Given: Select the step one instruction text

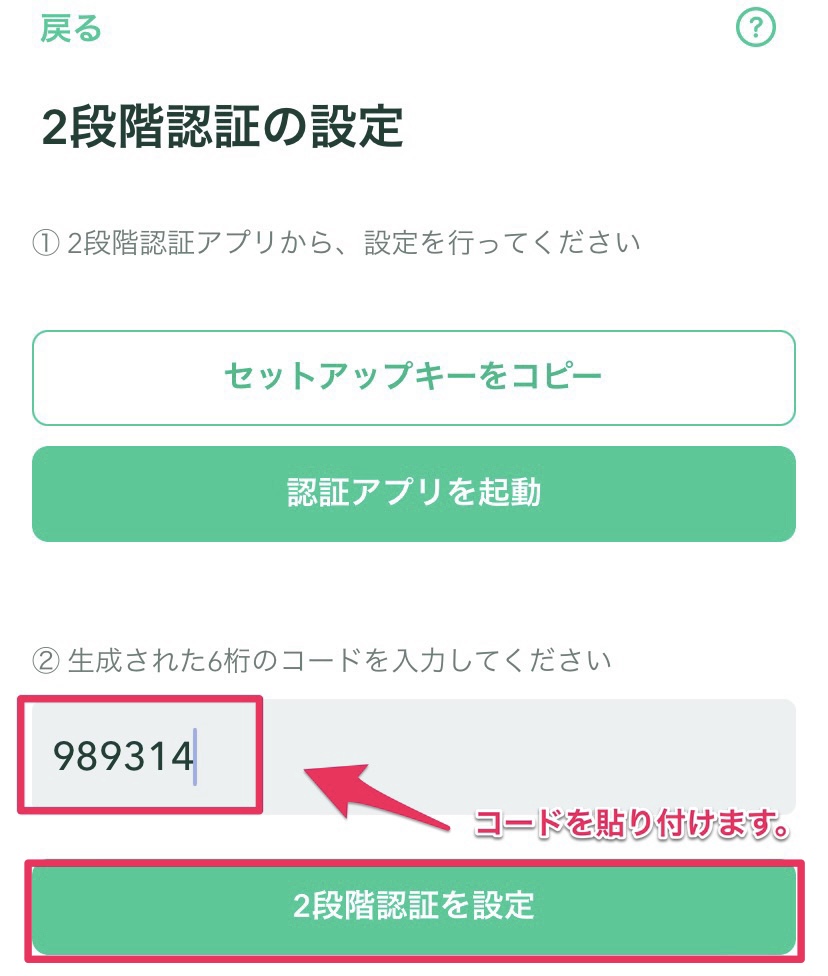Looking at the screenshot, I should click(x=353, y=243).
